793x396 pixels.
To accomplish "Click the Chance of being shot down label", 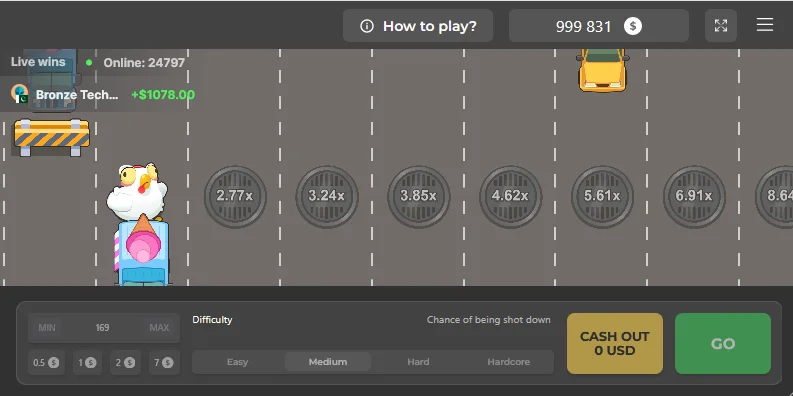I will (x=489, y=320).
